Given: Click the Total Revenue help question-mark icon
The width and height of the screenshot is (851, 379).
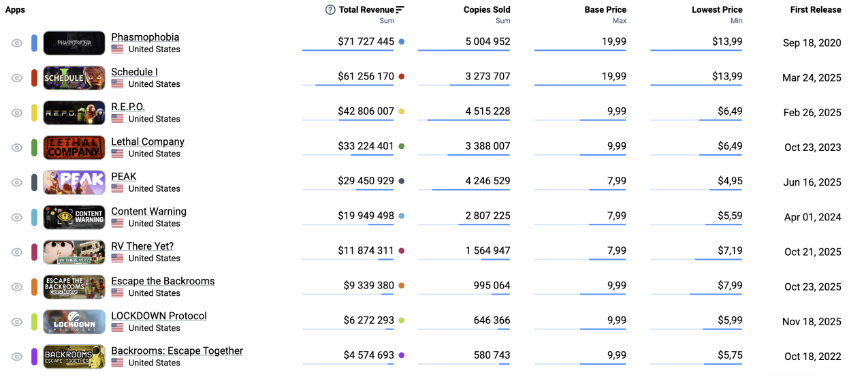Looking at the screenshot, I should pos(330,10).
